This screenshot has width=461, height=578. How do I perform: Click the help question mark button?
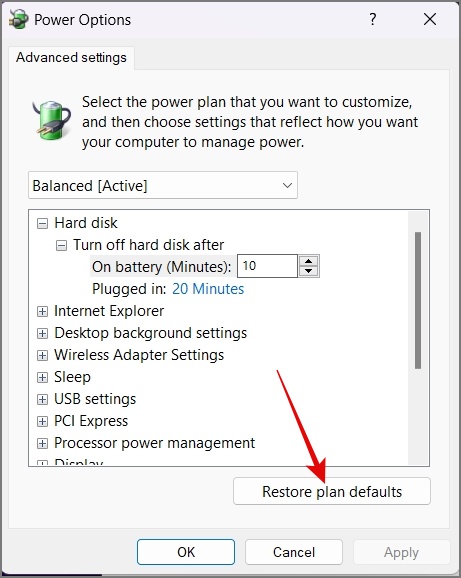(373, 19)
